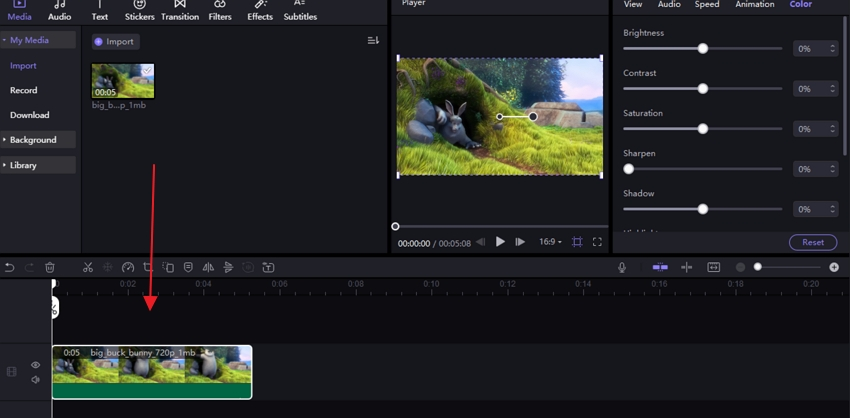Open the Effects tab
This screenshot has width=850, height=418.
pos(260,10)
